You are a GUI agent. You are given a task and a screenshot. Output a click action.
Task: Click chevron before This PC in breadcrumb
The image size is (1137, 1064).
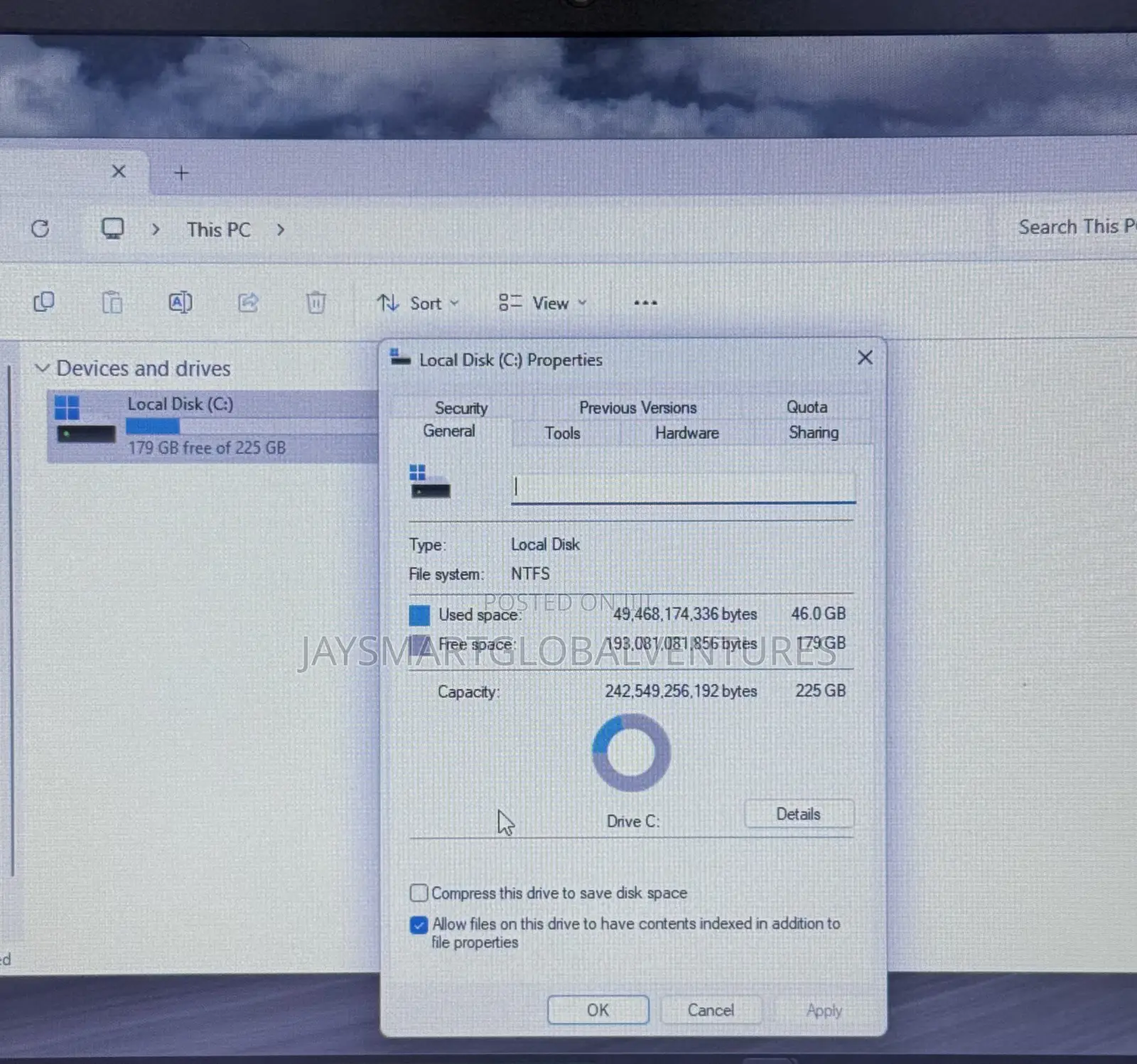tap(156, 230)
